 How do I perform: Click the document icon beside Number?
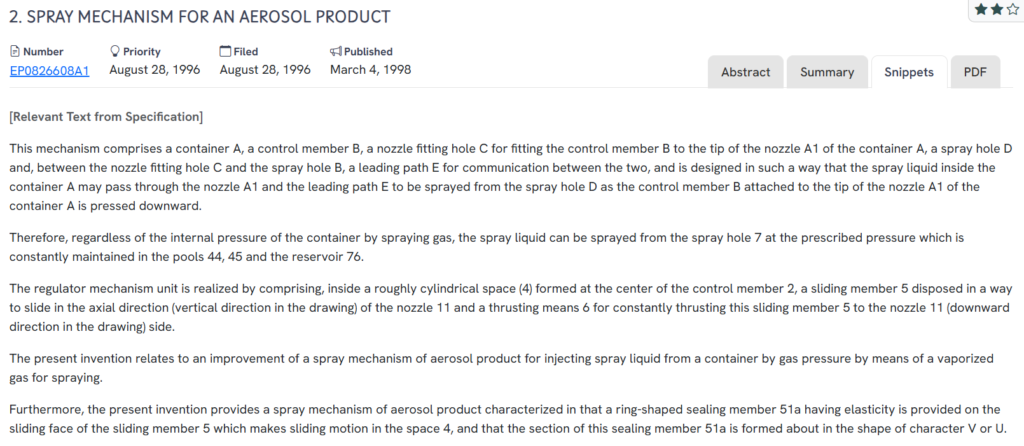click(14, 51)
